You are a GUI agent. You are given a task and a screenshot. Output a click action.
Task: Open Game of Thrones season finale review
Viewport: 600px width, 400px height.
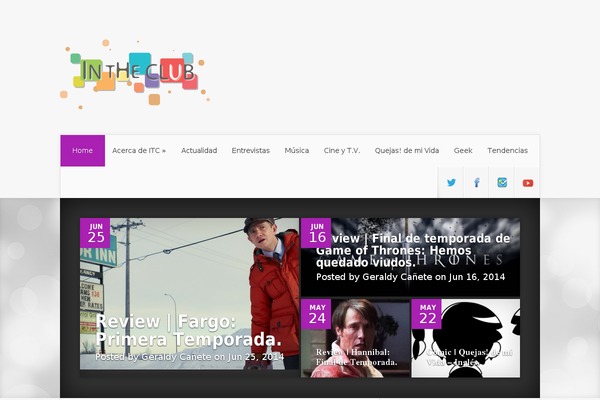[x=413, y=250]
